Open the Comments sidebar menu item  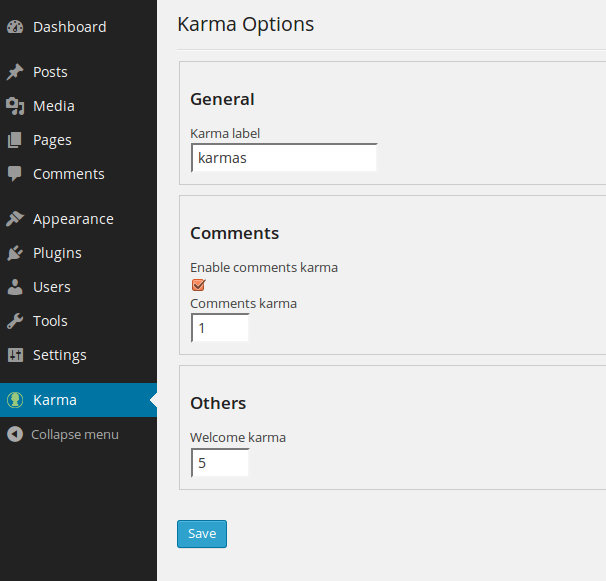(x=78, y=174)
